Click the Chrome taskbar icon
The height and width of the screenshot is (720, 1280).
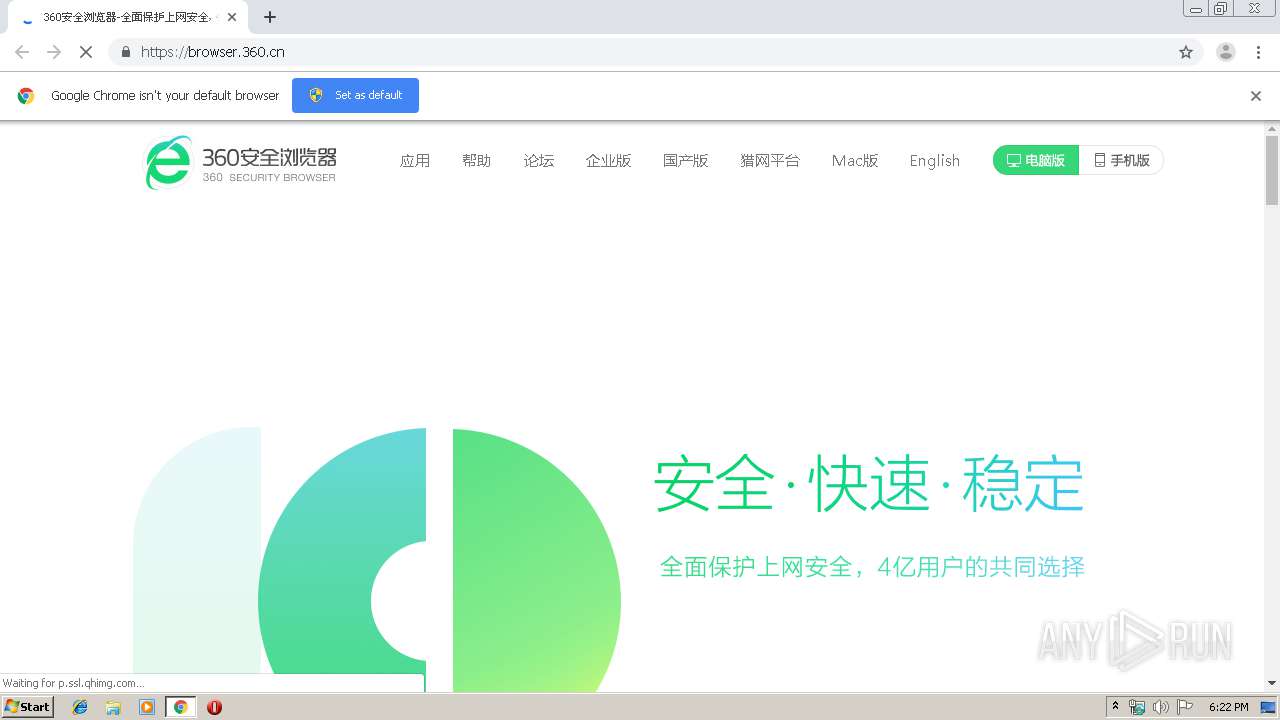tap(180, 707)
